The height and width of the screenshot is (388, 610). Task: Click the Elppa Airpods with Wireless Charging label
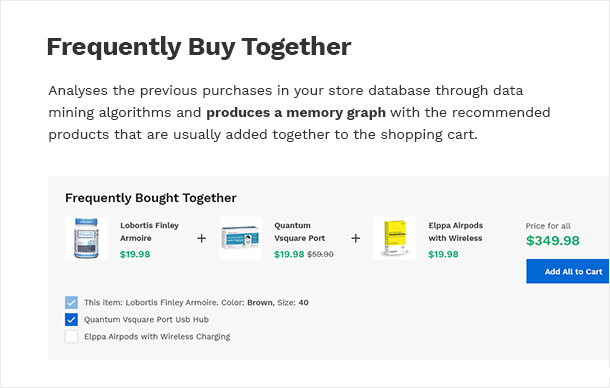(157, 337)
